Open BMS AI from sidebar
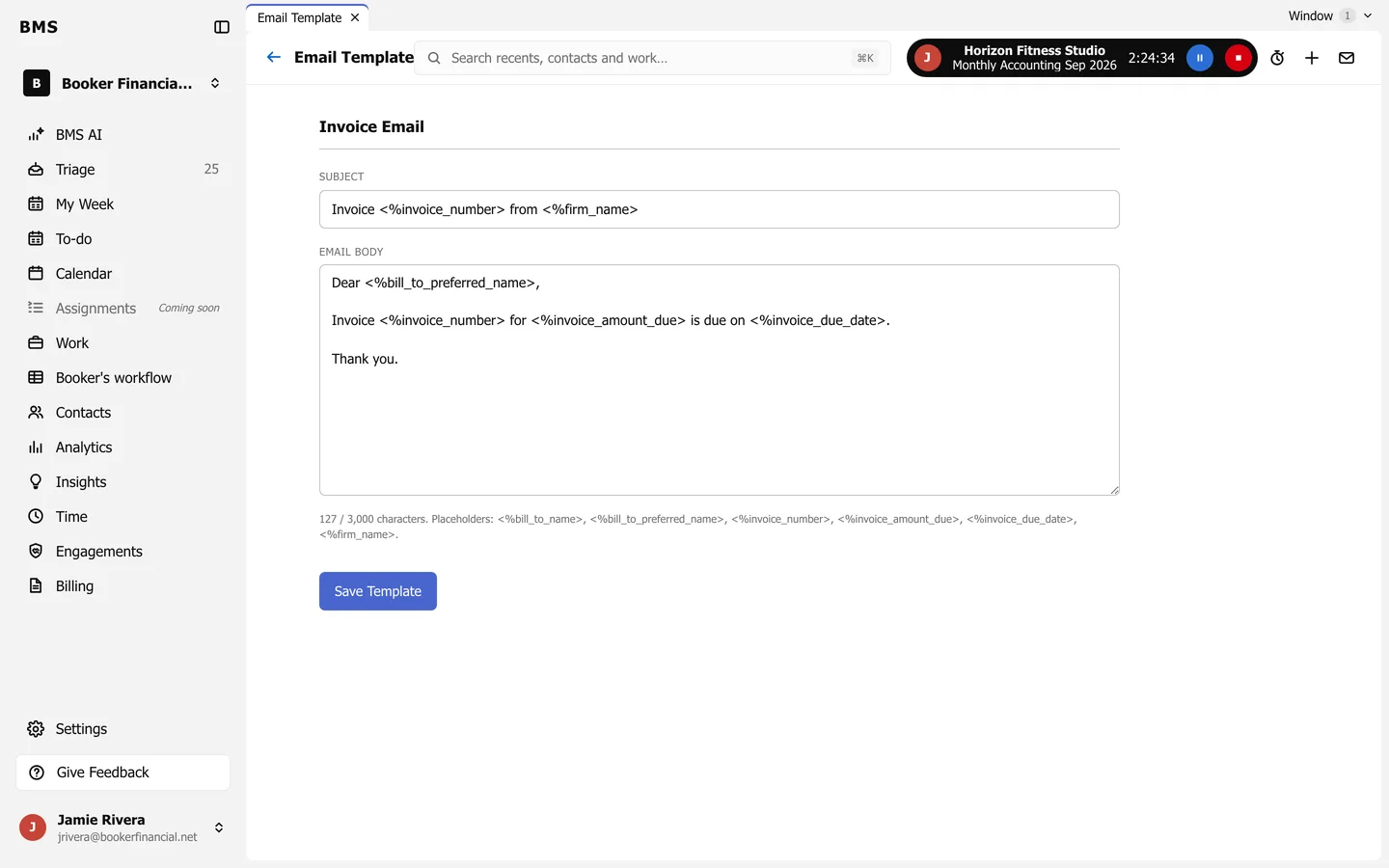Viewport: 1389px width, 868px height. 123,135
